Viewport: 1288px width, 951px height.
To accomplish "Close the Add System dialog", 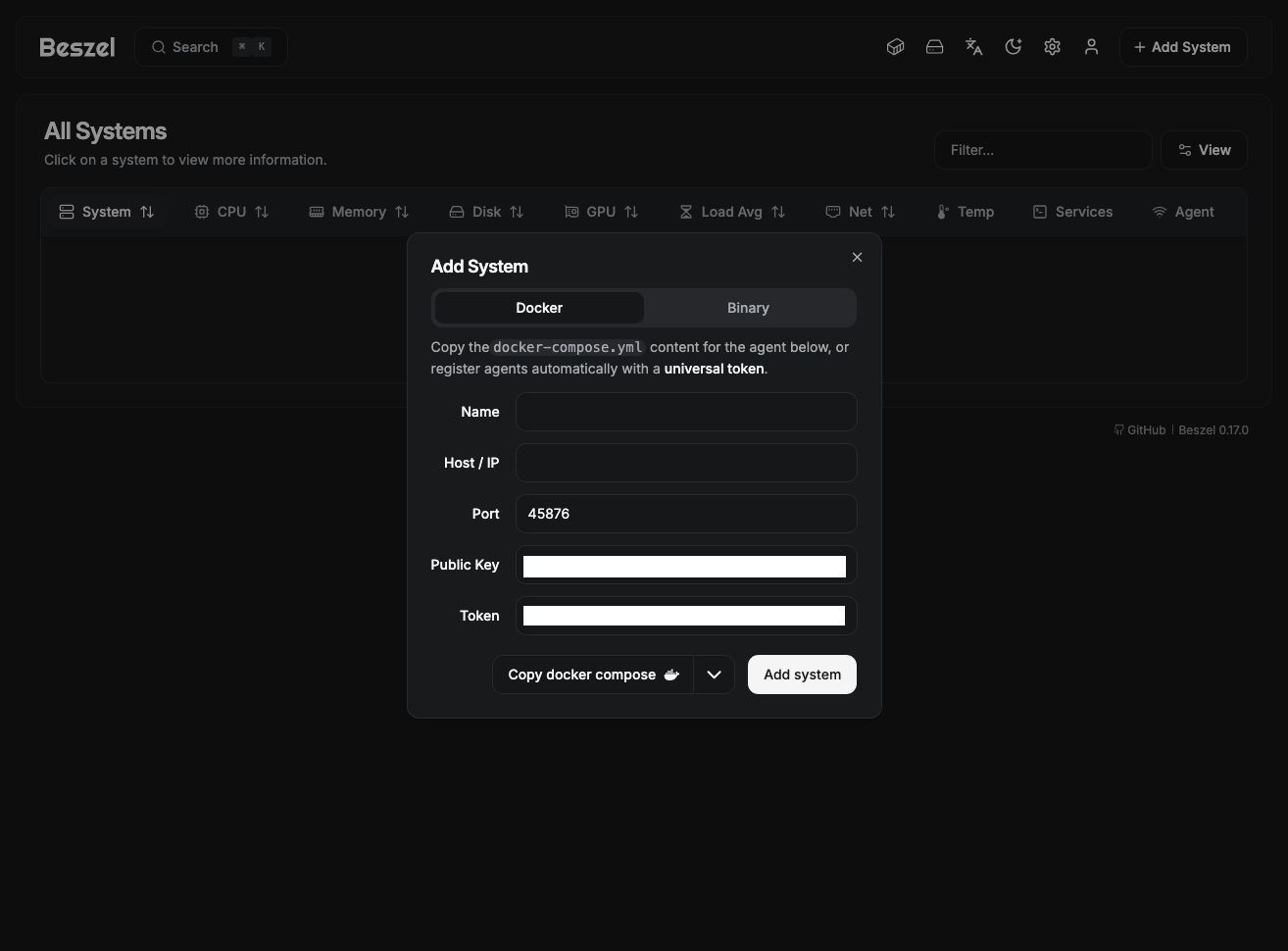I will tap(857, 257).
